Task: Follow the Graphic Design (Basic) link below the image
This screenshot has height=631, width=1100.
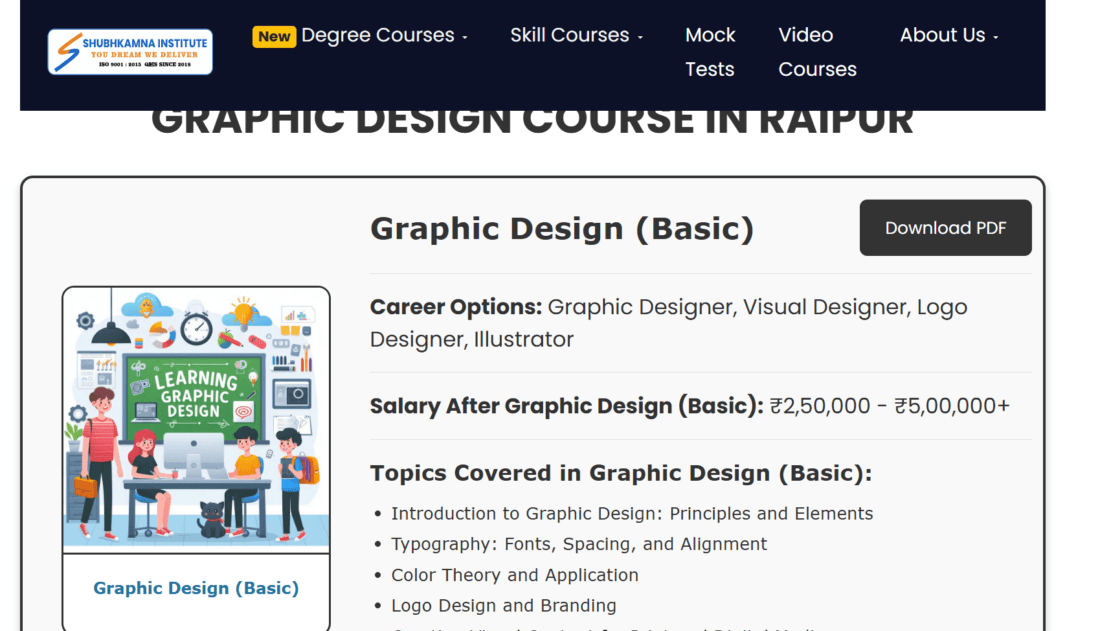Action: pos(196,588)
